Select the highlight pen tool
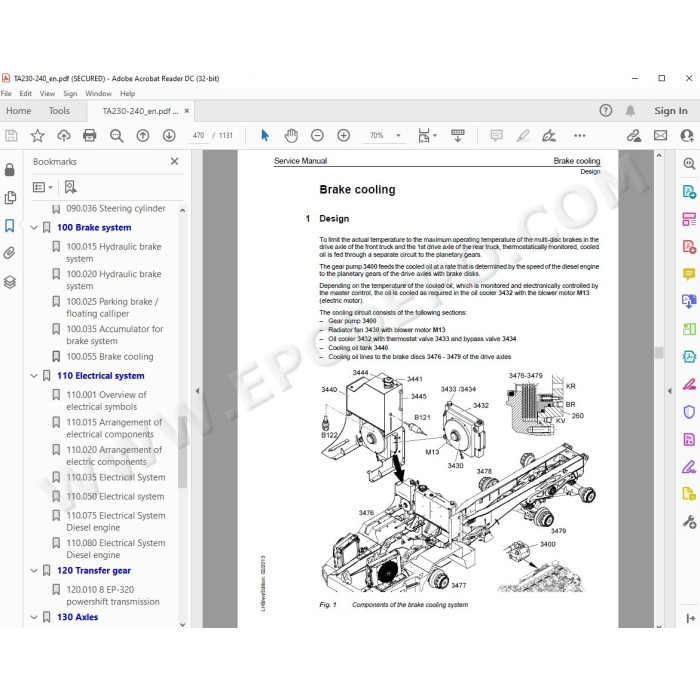The width and height of the screenshot is (700, 700). [523, 135]
